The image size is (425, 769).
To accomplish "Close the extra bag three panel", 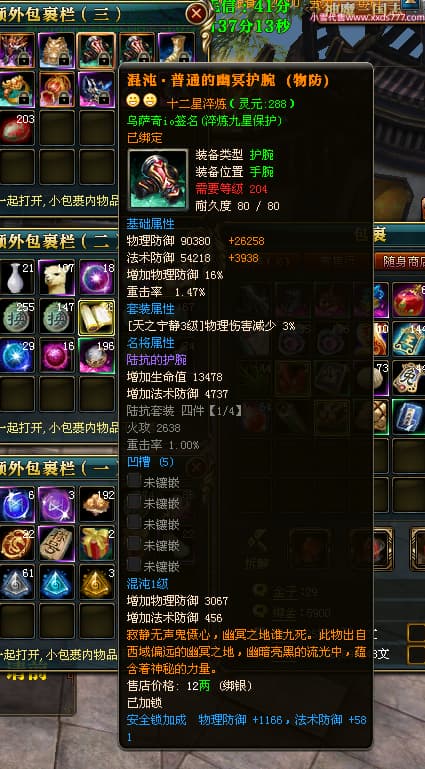I will tap(197, 14).
